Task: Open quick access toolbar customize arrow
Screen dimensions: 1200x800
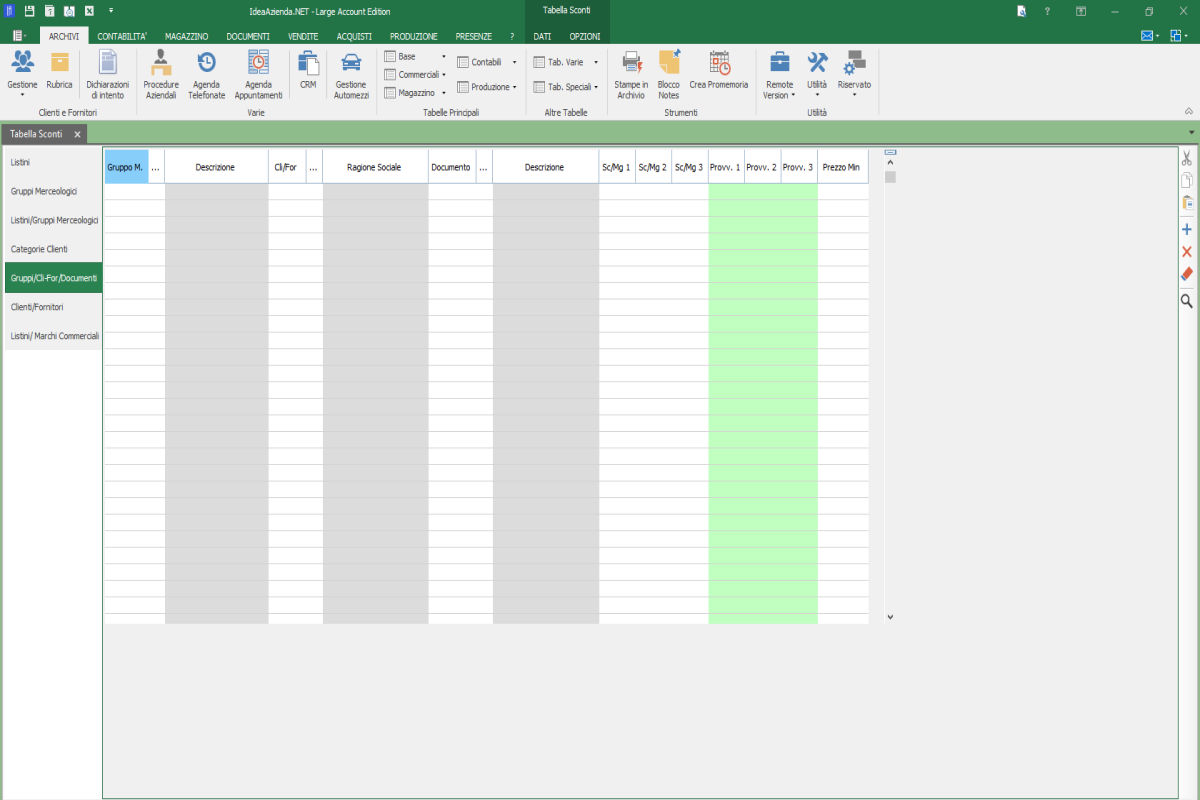Action: coord(111,11)
